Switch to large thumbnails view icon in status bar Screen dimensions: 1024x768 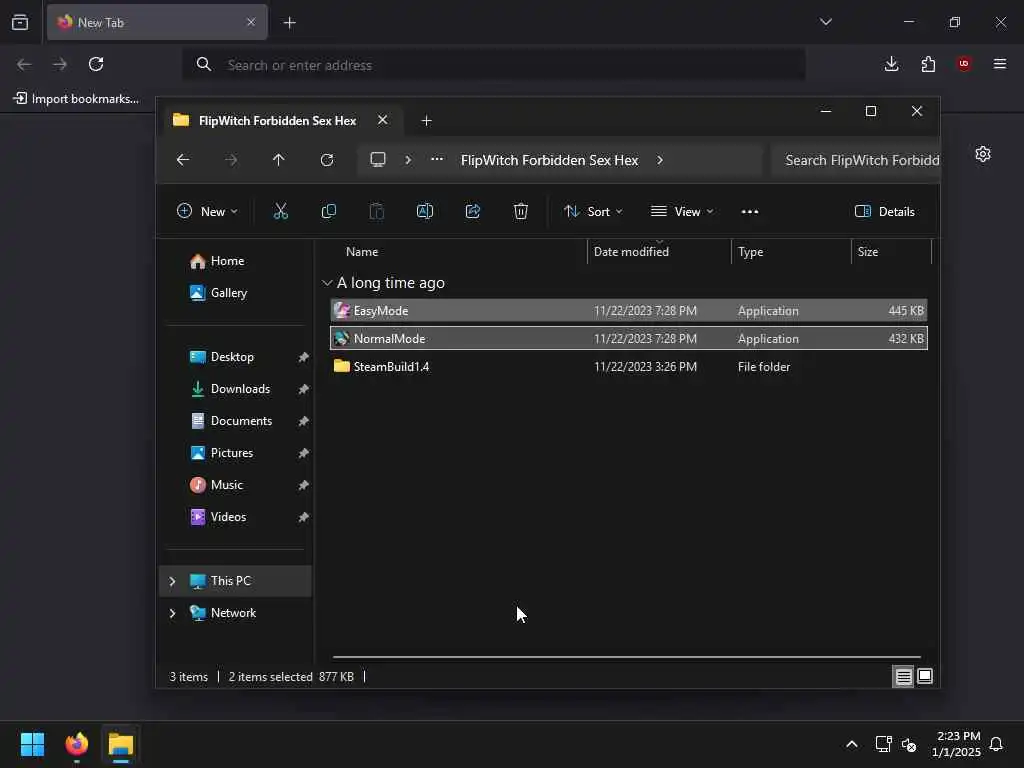[x=925, y=677]
